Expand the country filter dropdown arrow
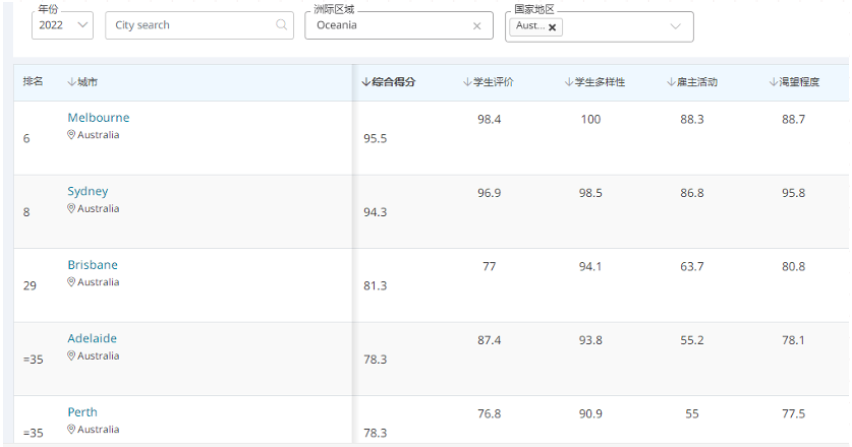Viewport: 852px width, 447px height. 675,26
